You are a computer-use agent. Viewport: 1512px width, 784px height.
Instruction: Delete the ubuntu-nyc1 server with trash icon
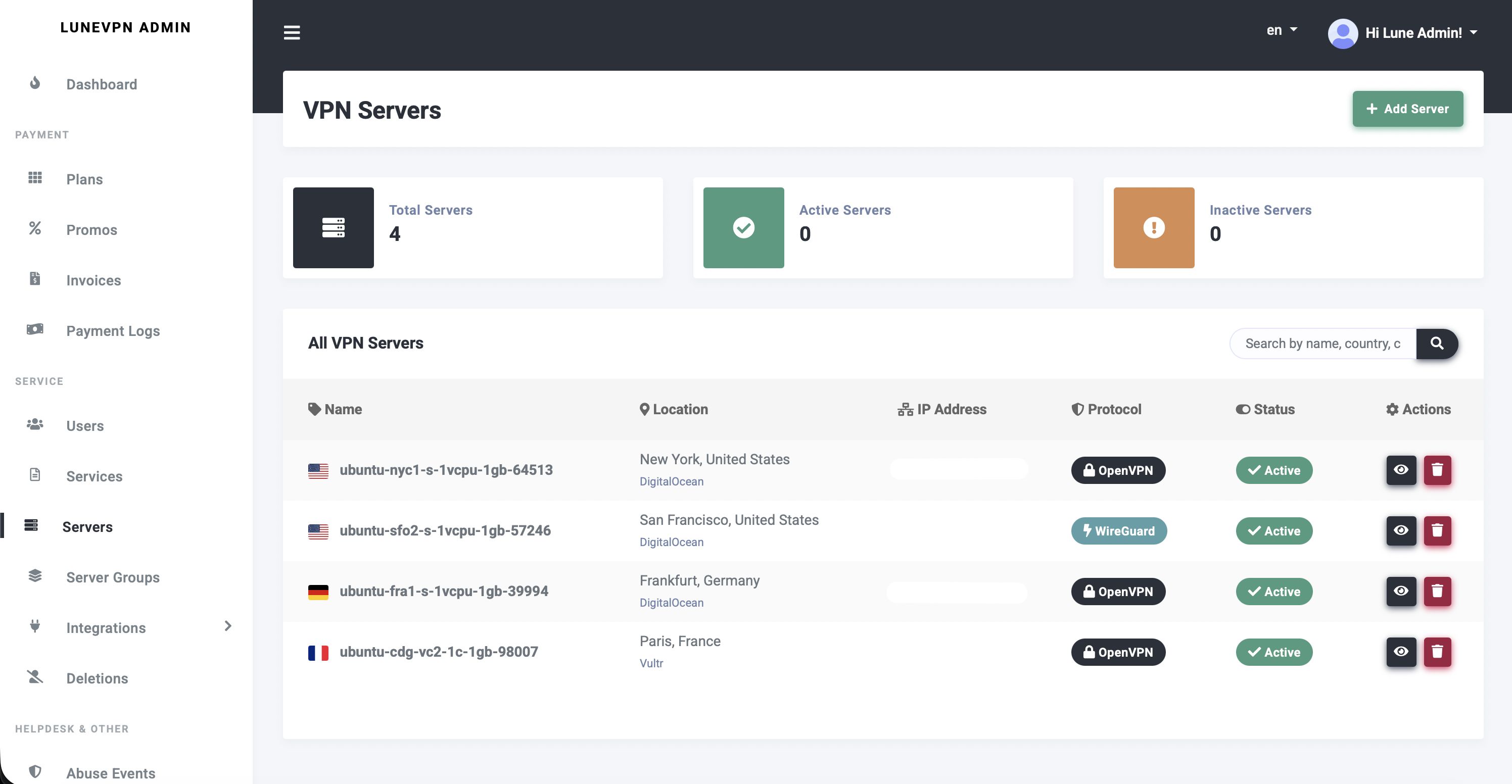click(x=1437, y=470)
